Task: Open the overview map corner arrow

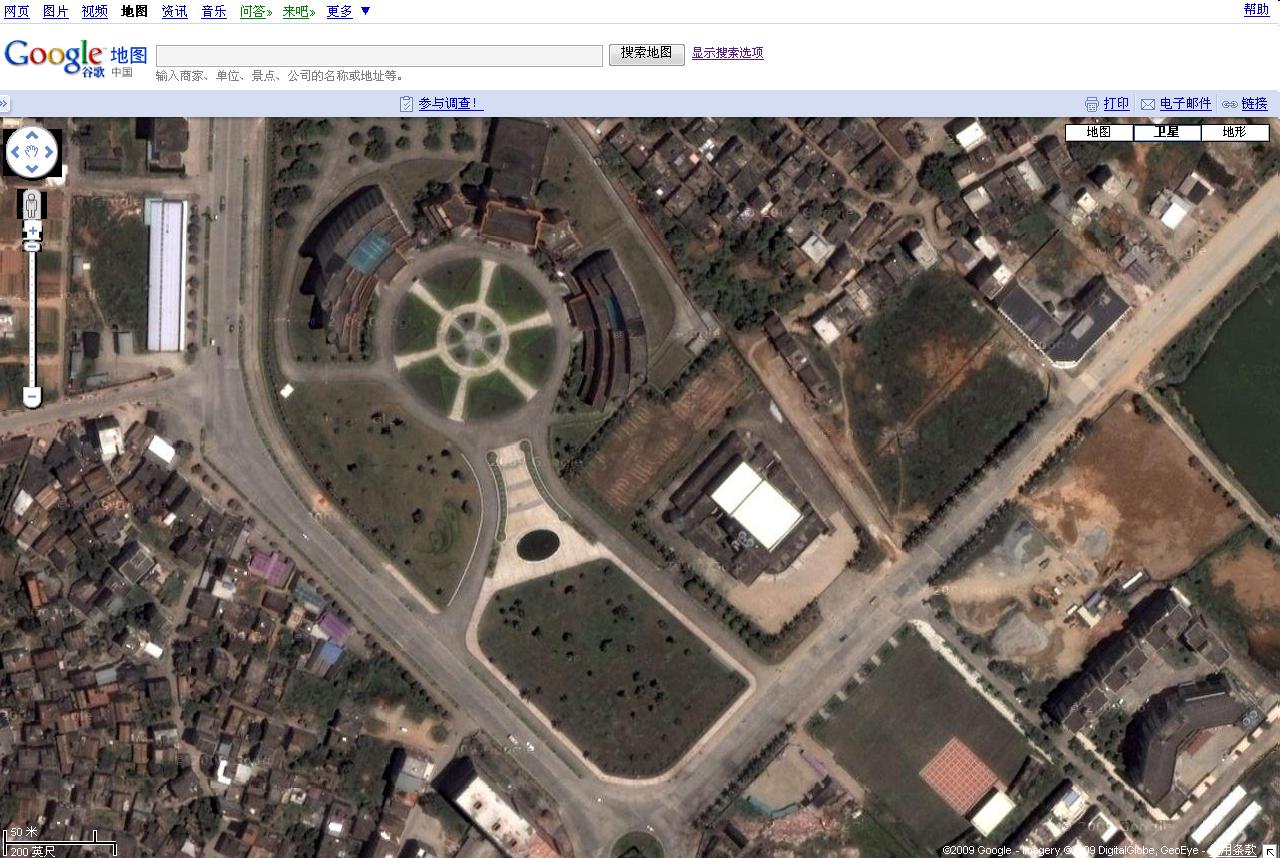Action: click(x=1270, y=850)
